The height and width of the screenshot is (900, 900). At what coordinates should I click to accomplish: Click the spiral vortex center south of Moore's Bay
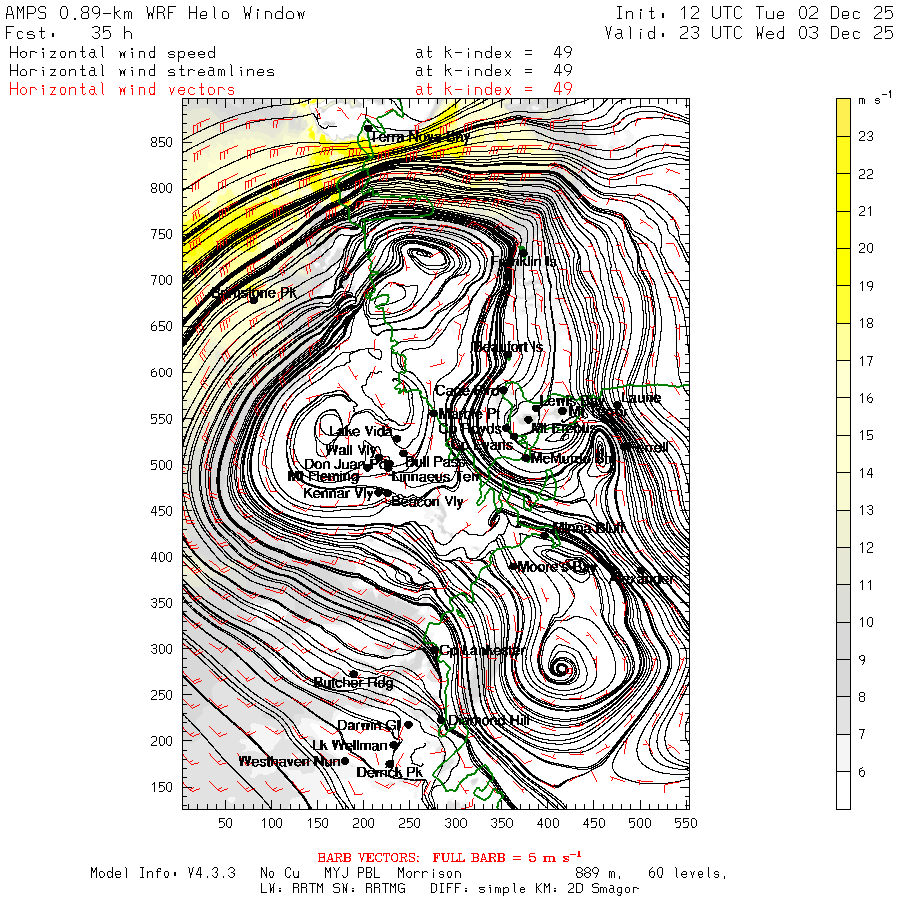point(561,668)
